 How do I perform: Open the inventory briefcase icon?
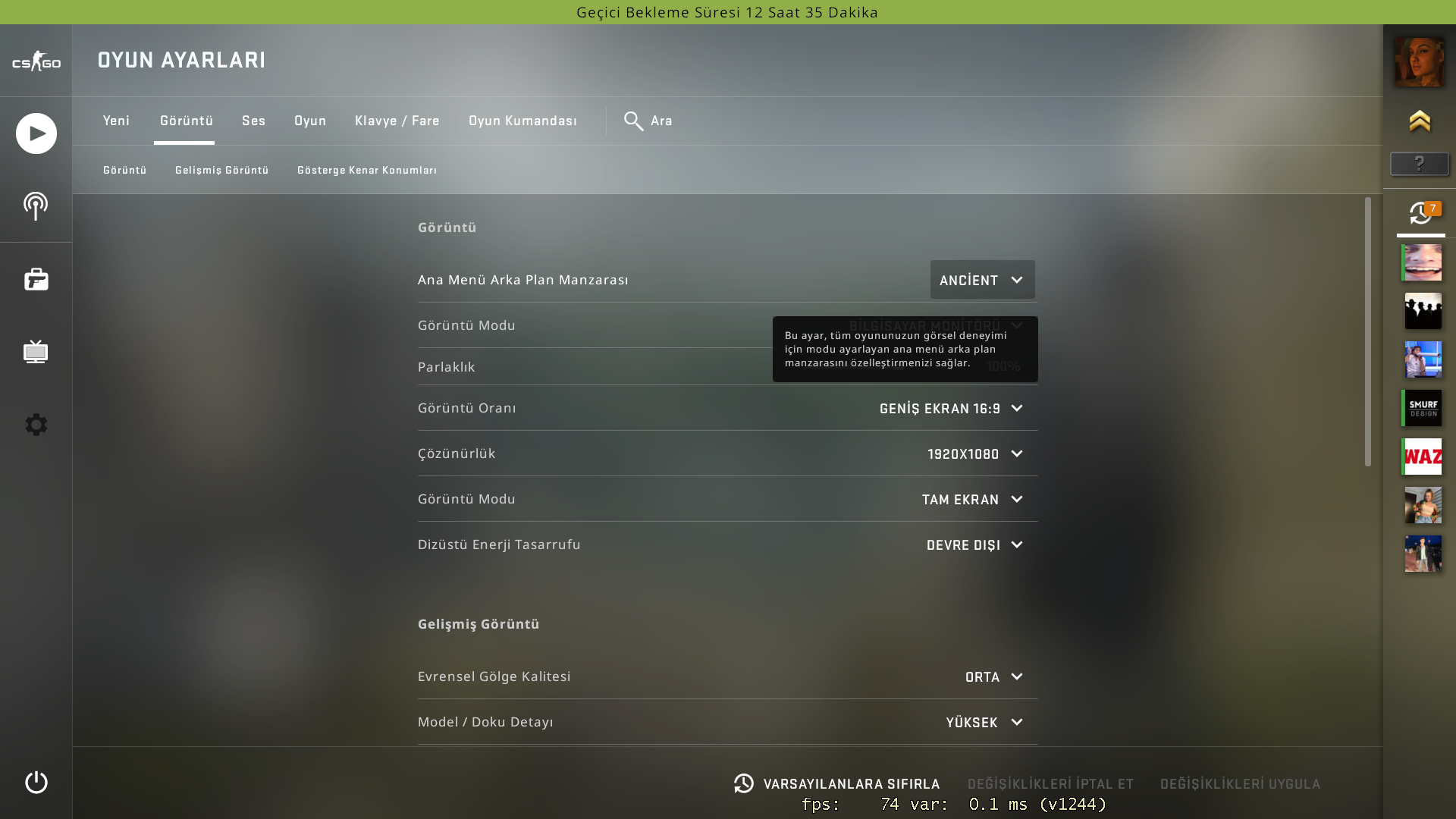(x=36, y=279)
